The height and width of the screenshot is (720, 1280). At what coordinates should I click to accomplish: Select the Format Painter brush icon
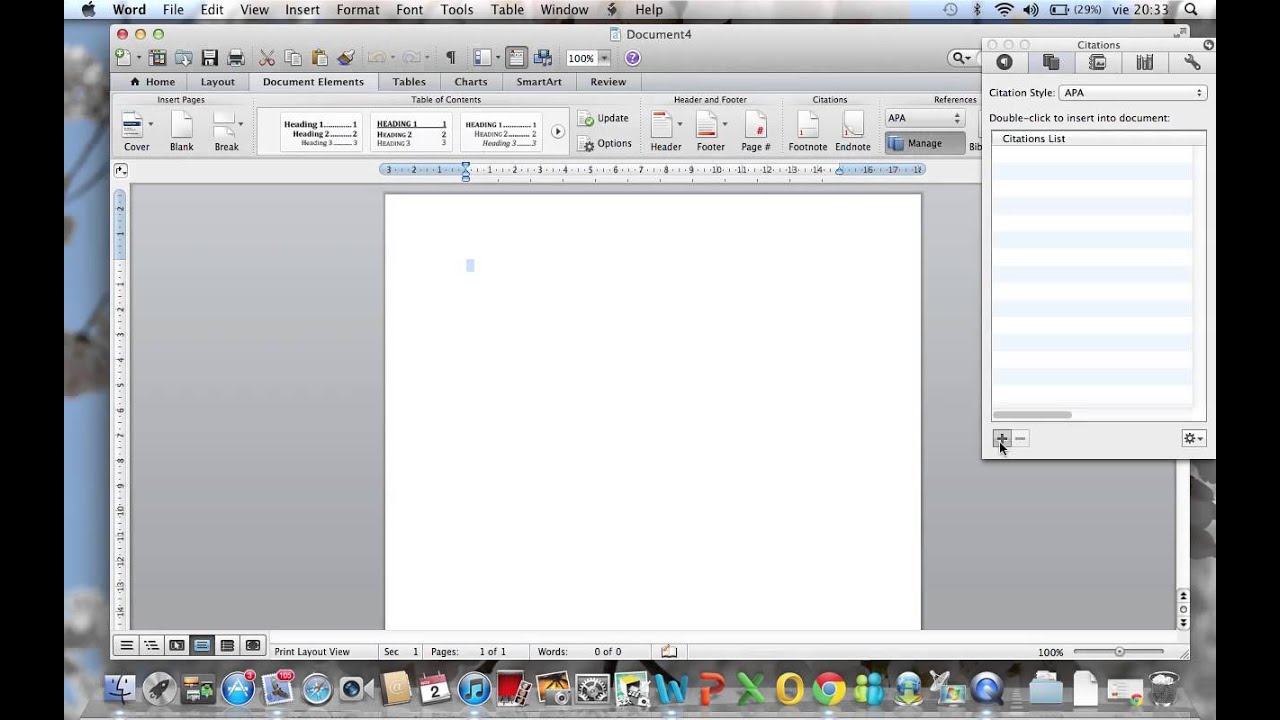coord(345,58)
